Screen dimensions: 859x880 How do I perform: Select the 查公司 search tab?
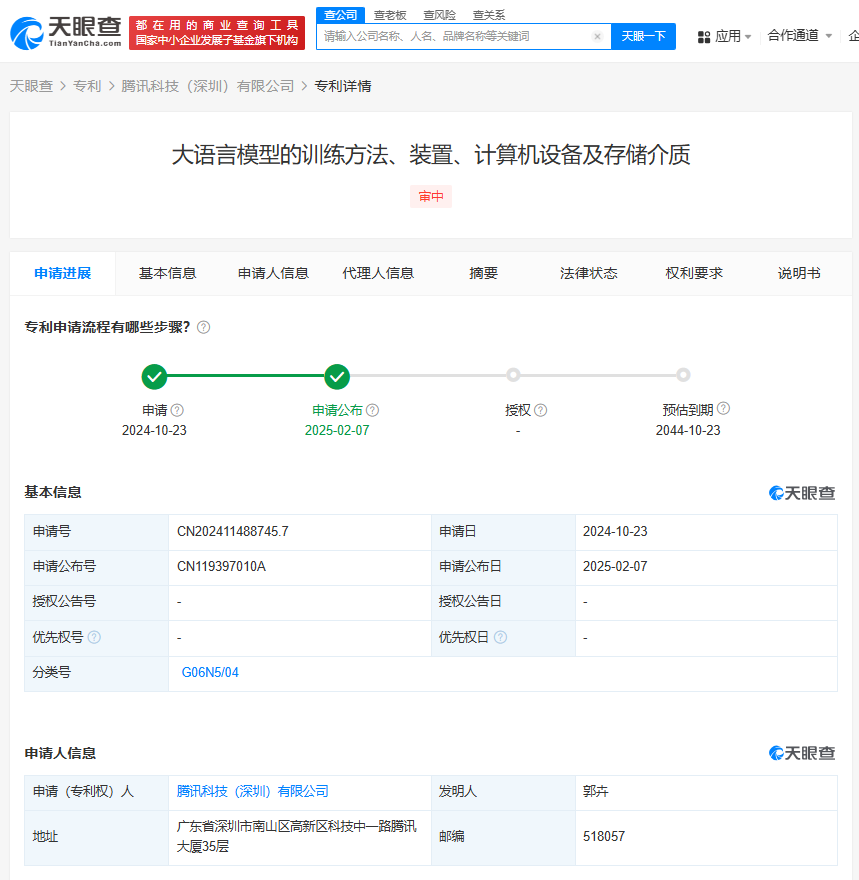coord(341,15)
